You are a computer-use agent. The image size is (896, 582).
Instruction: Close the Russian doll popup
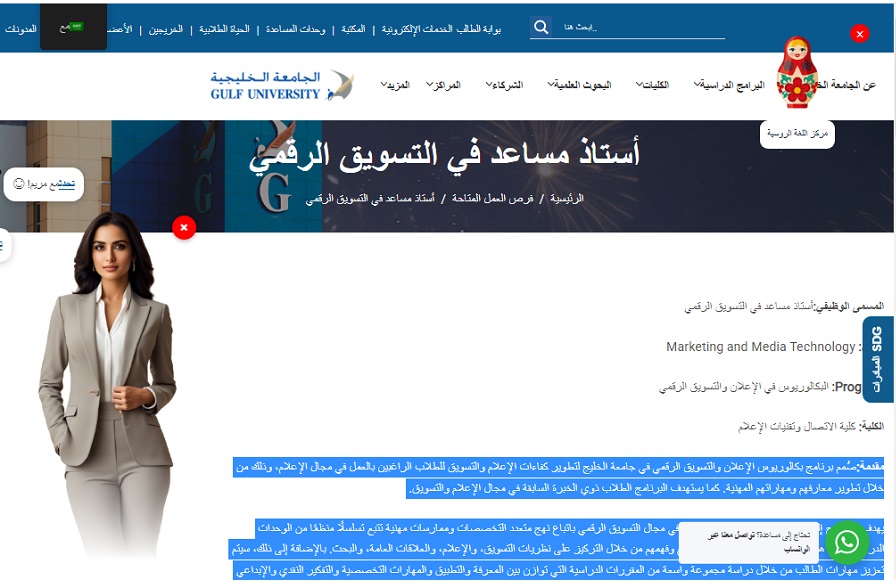859,33
